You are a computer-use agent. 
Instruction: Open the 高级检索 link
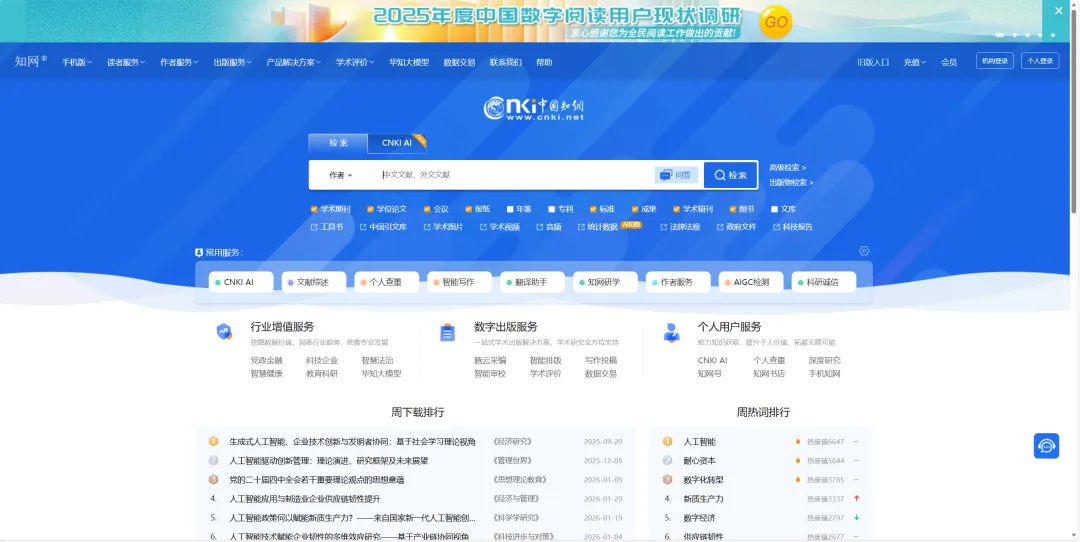pyautogui.click(x=787, y=167)
